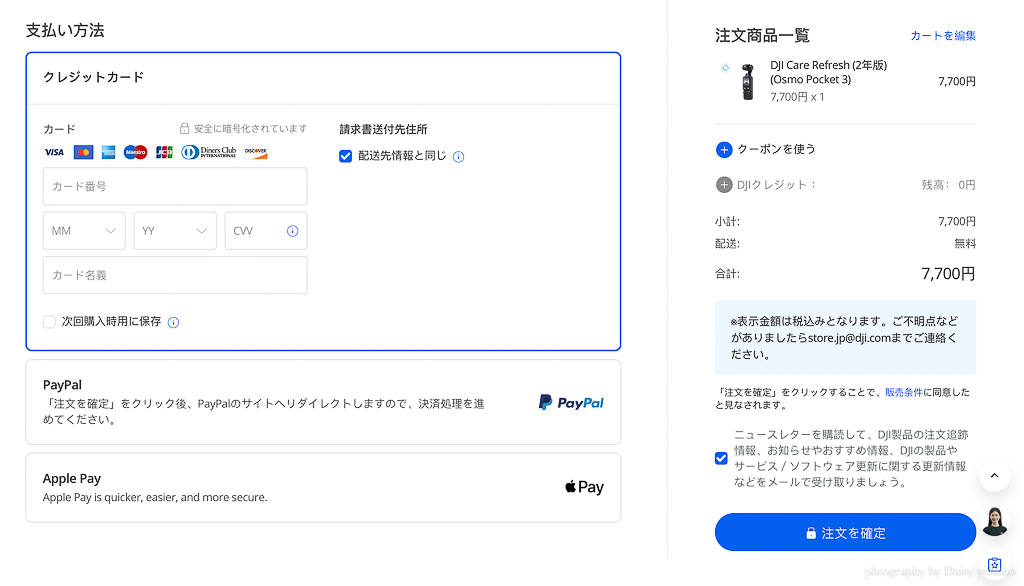Select the Apple Pay payment option
The image size is (1024, 586).
click(323, 487)
